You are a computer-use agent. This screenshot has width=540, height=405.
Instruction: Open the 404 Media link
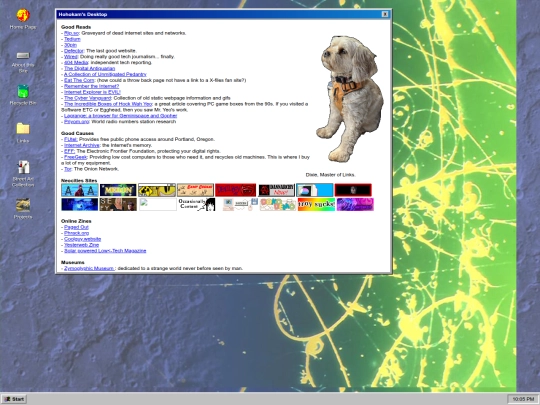[76, 63]
